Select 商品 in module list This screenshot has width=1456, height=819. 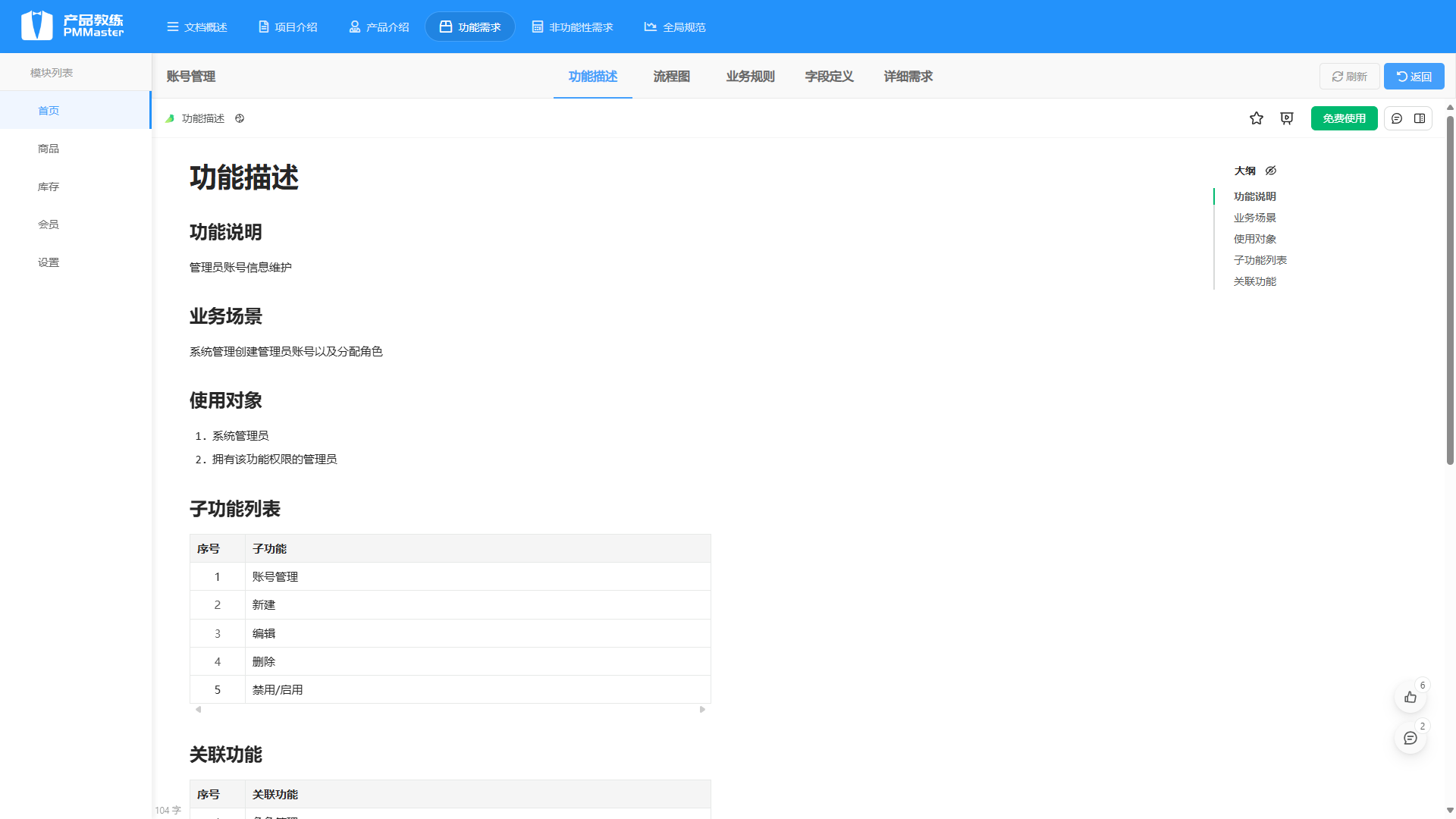[x=75, y=149]
